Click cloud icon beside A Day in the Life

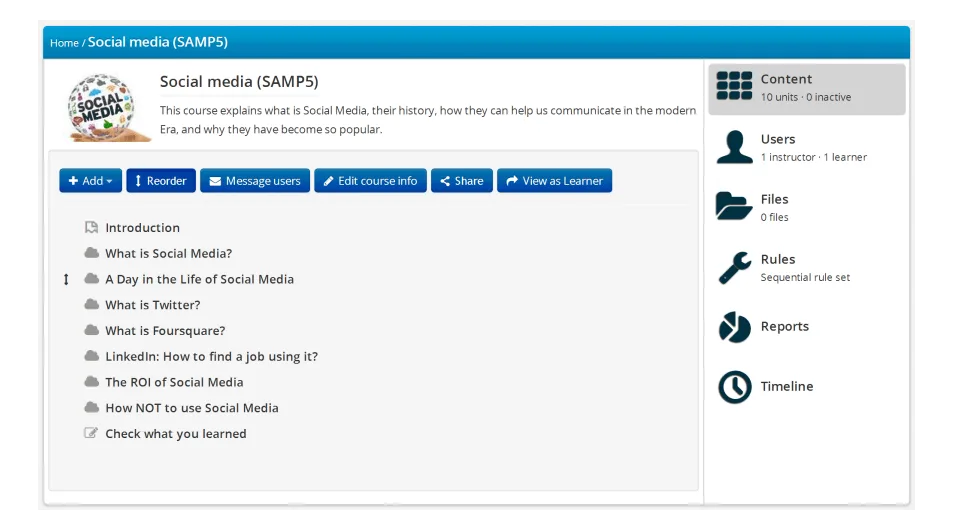click(x=91, y=278)
